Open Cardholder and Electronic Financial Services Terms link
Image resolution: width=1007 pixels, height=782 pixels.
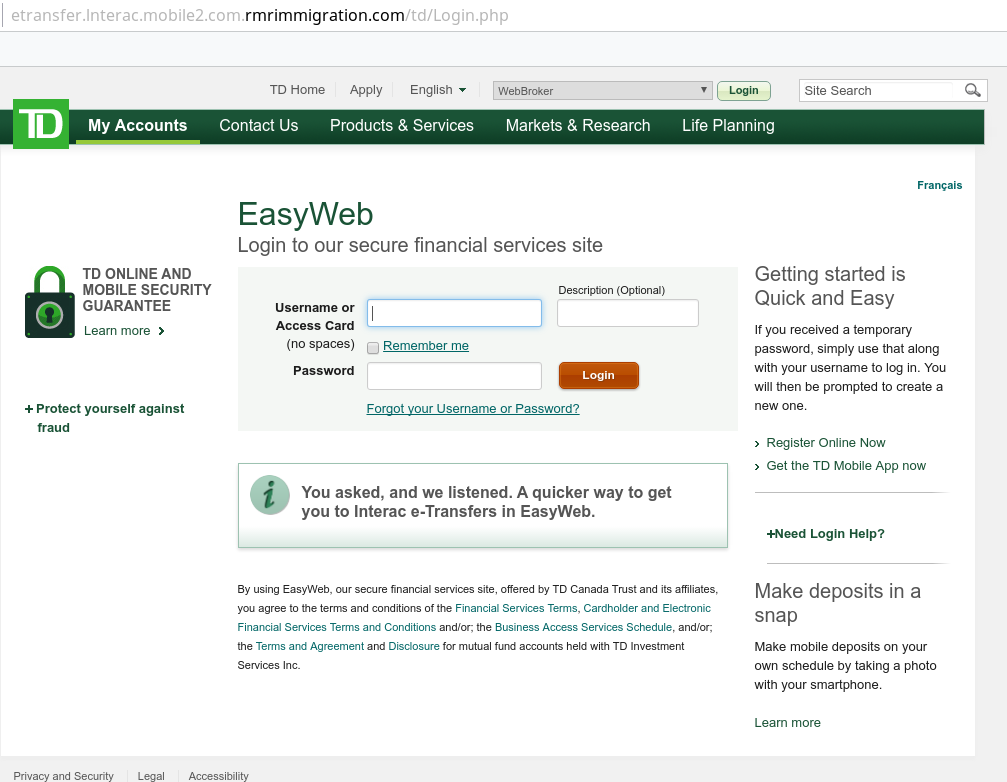coord(474,618)
